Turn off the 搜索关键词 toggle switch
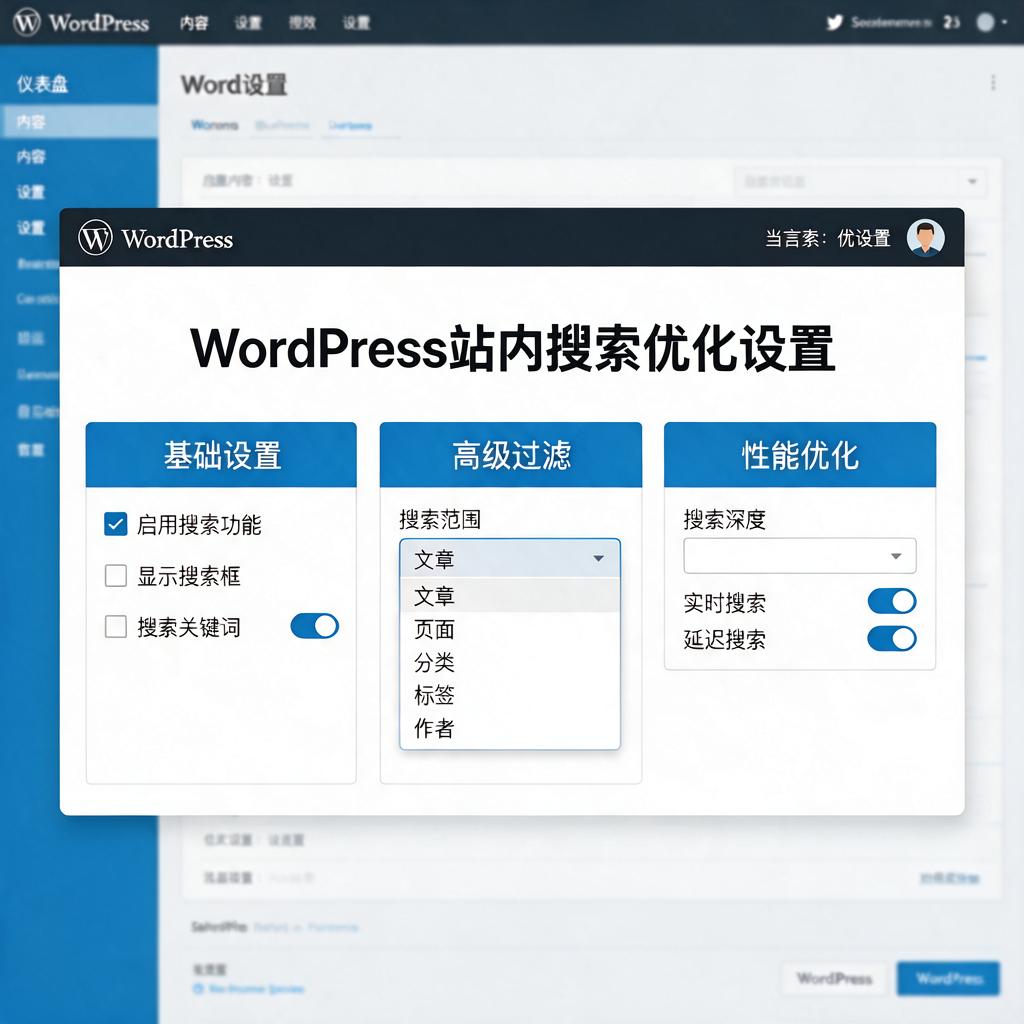The height and width of the screenshot is (1024, 1024). tap(315, 626)
